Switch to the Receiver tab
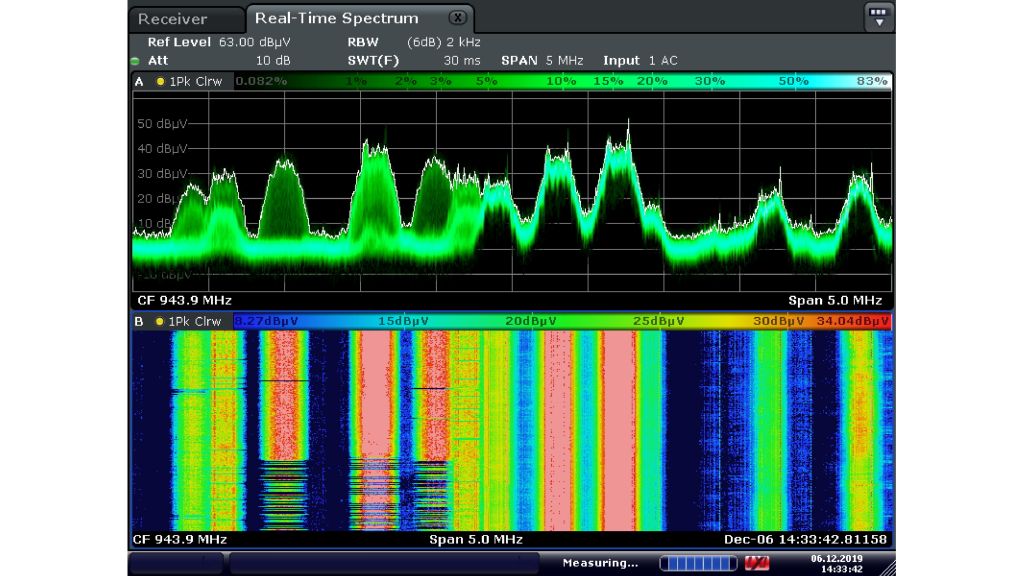Viewport: 1024px width, 576px height. (x=172, y=19)
